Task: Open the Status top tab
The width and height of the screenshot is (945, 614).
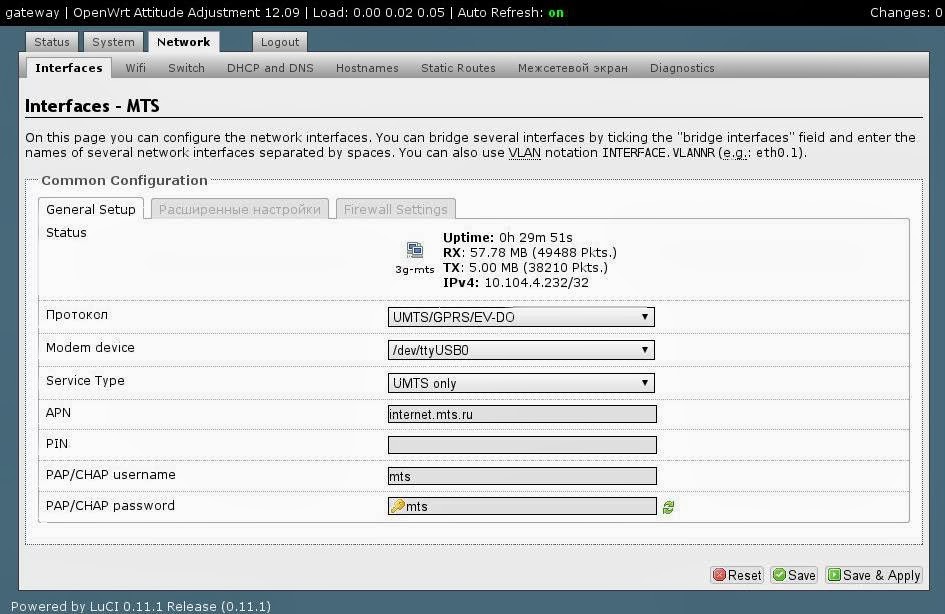Action: [x=52, y=42]
